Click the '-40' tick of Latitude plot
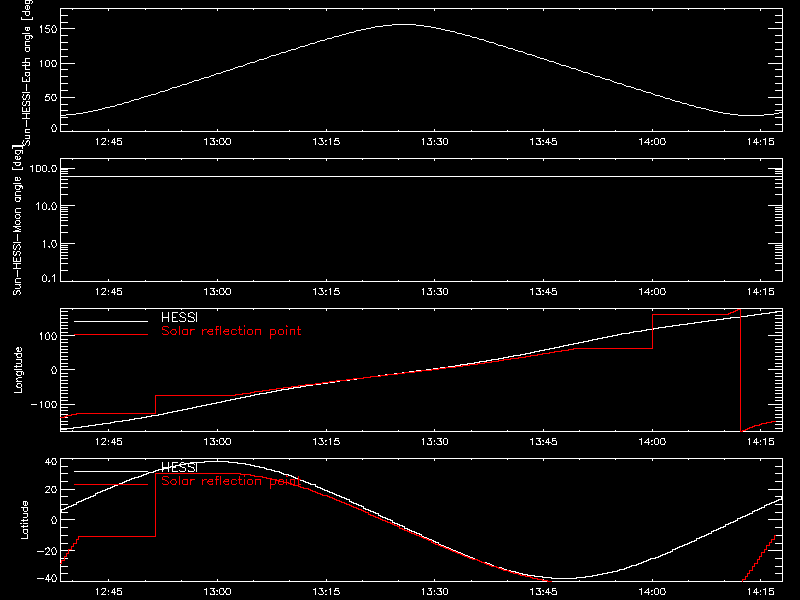800x600 pixels. (x=47, y=578)
